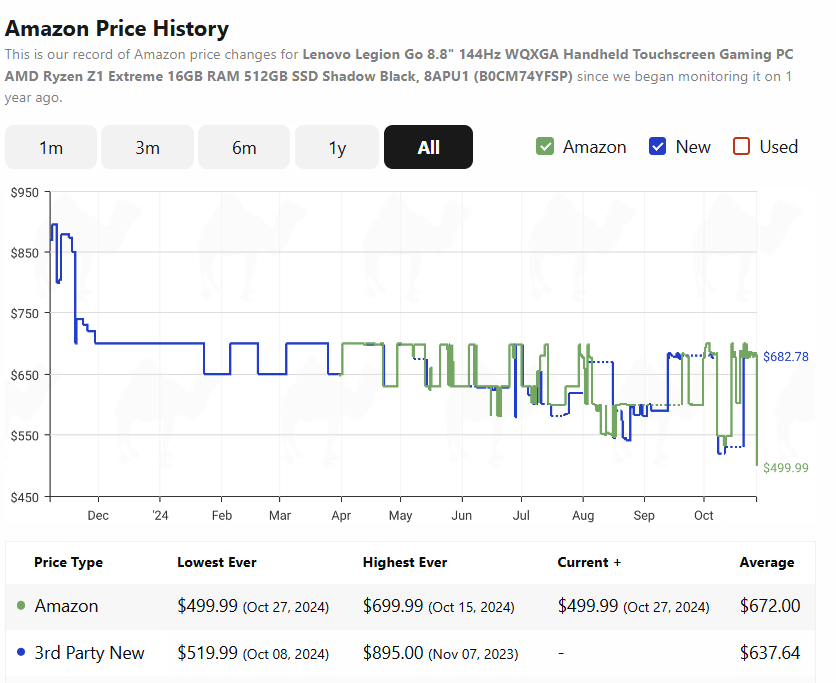Click the Amazon Price History heading
836x683 pixels.
(x=117, y=28)
